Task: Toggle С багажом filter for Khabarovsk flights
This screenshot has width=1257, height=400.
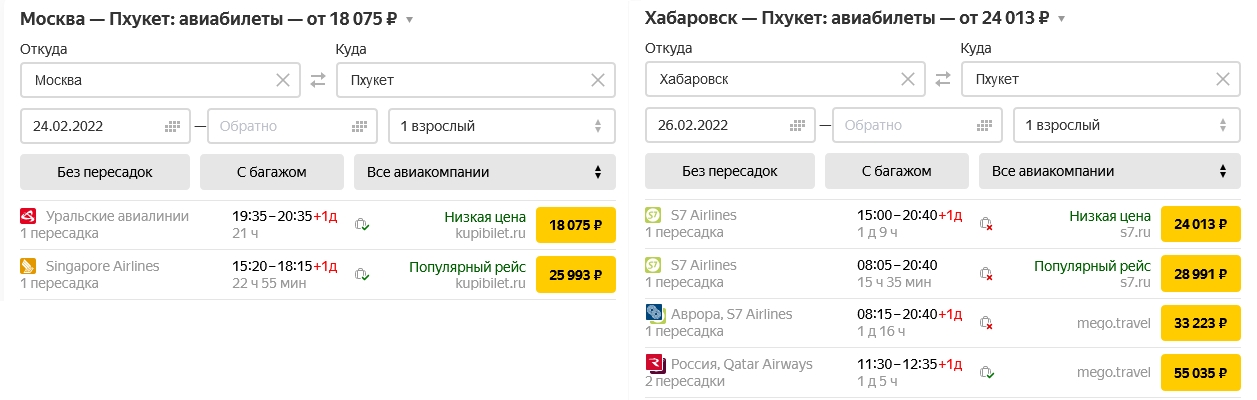Action: coord(896,172)
